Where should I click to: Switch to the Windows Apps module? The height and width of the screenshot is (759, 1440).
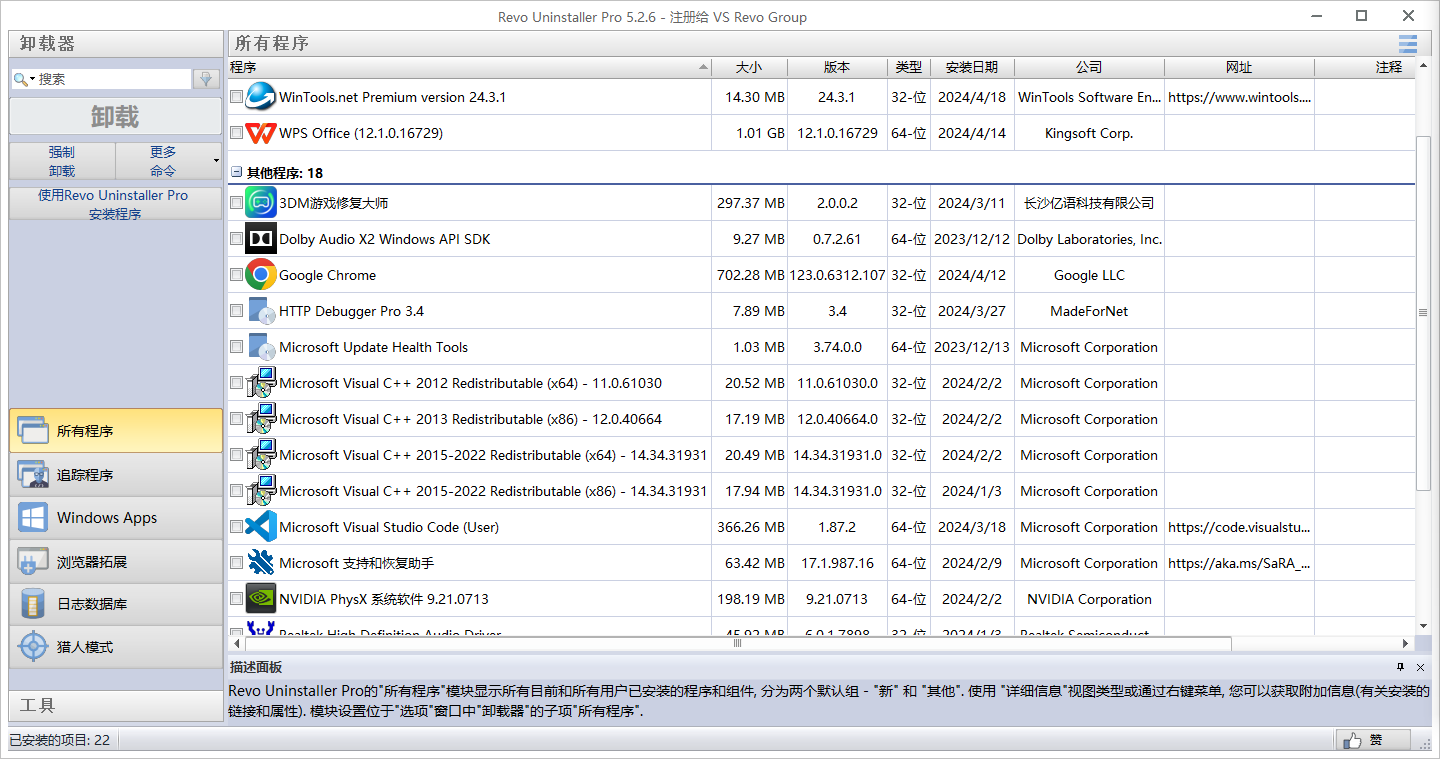click(x=116, y=518)
